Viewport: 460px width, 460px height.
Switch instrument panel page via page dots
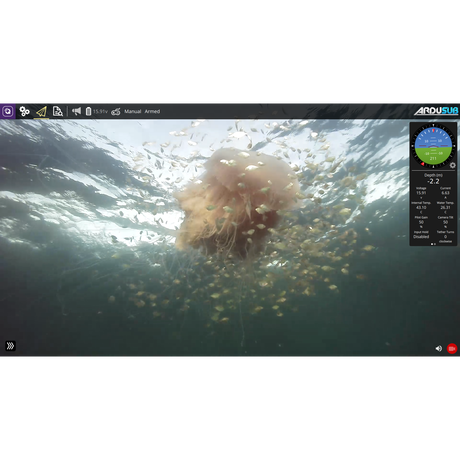tap(433, 244)
